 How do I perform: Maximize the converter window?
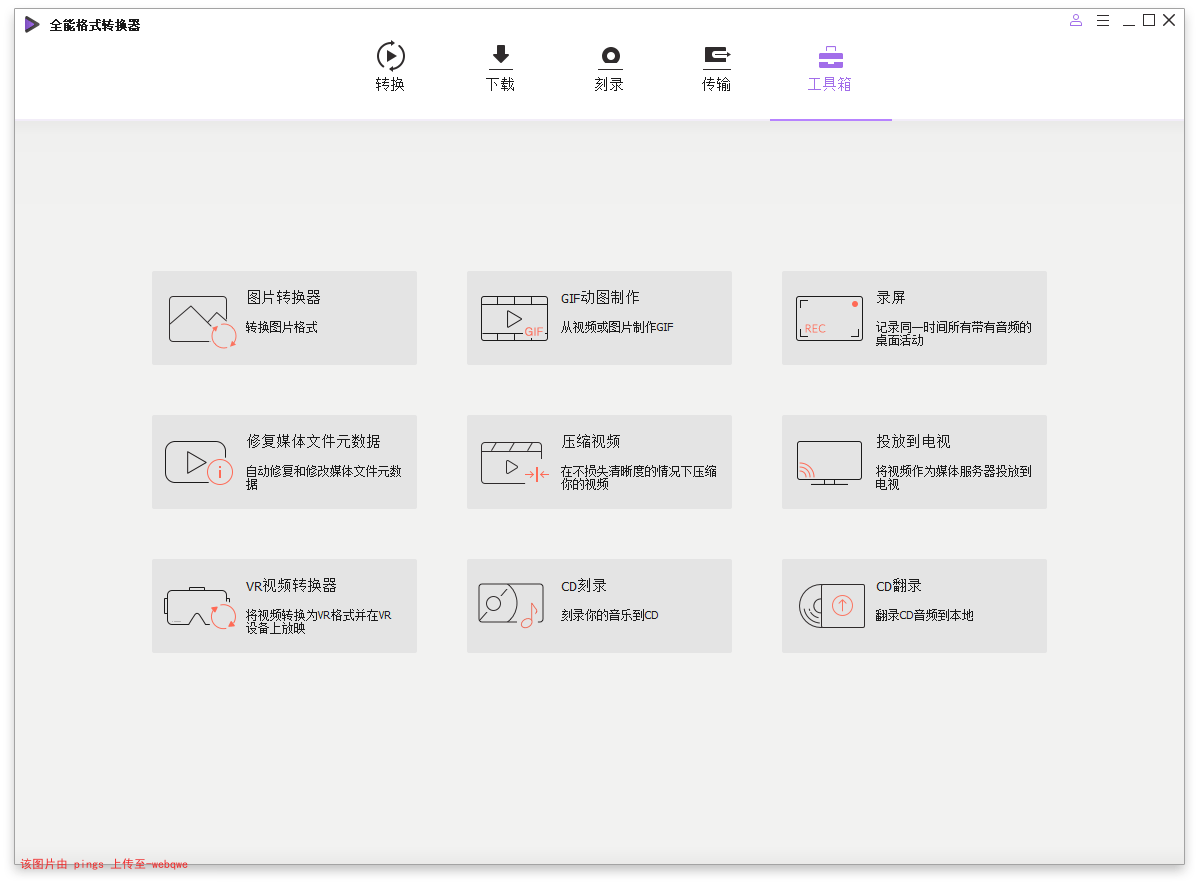[x=1149, y=21]
